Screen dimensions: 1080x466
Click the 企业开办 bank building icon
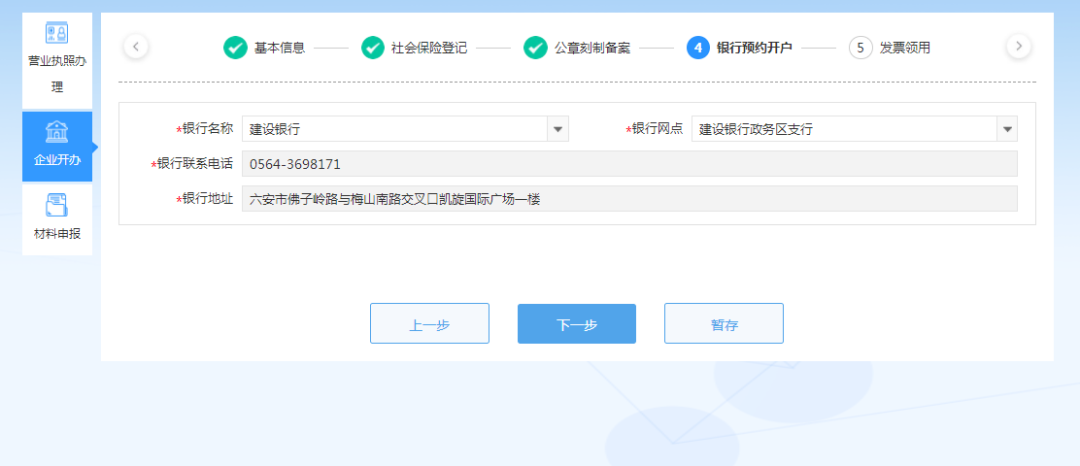click(57, 132)
